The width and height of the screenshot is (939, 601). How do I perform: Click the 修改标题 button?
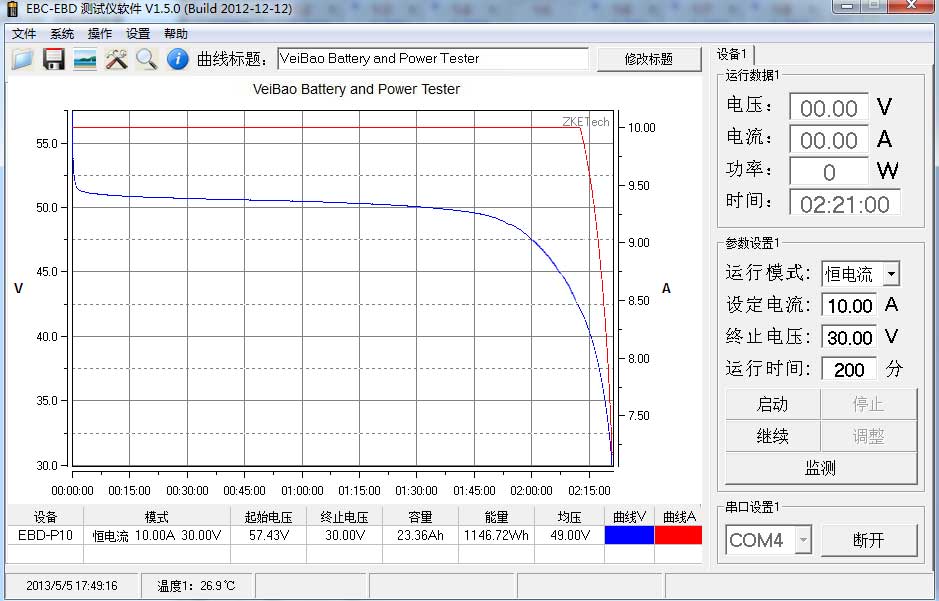coord(649,59)
